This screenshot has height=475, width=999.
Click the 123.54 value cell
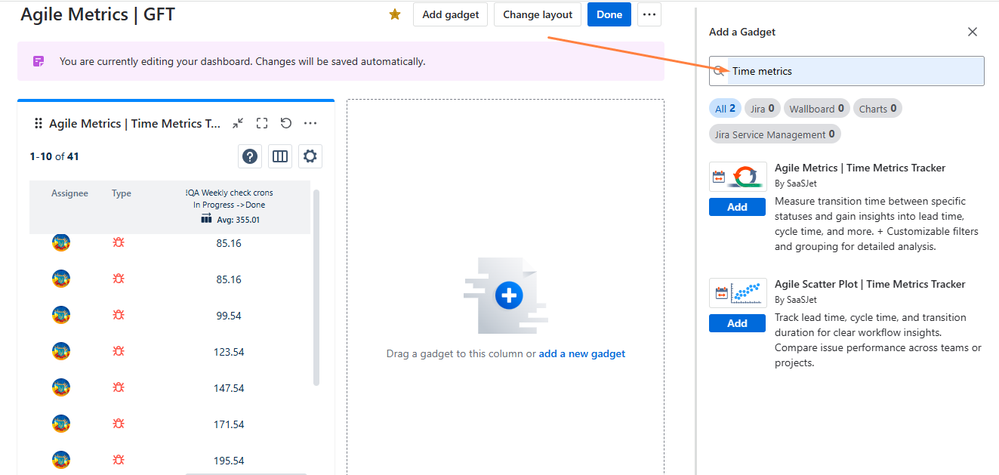[229, 352]
